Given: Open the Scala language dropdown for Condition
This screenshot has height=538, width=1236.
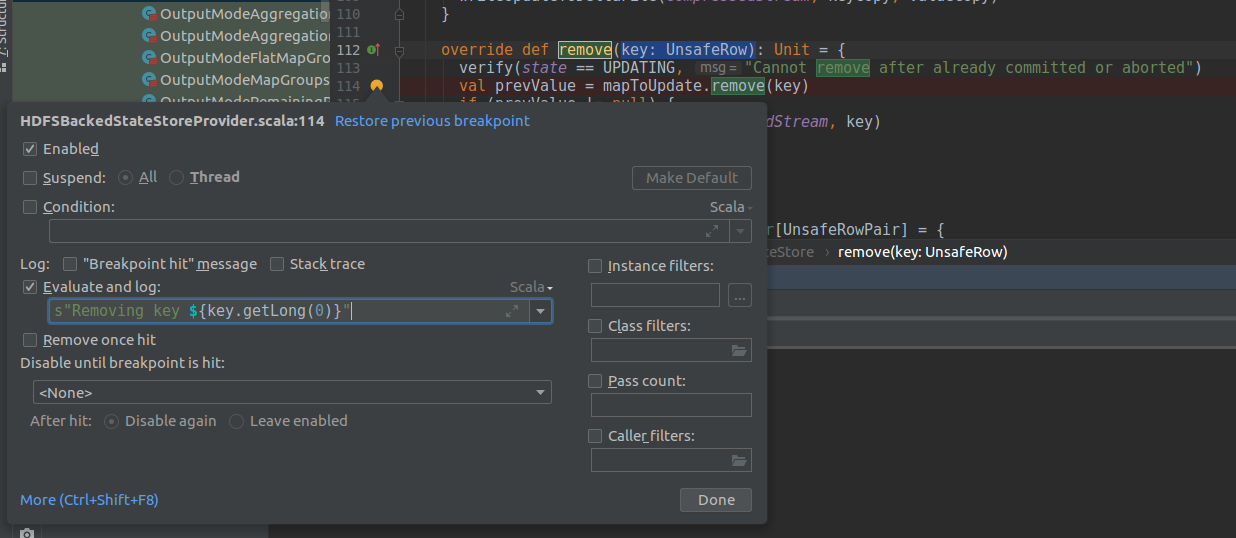Looking at the screenshot, I should [730, 207].
